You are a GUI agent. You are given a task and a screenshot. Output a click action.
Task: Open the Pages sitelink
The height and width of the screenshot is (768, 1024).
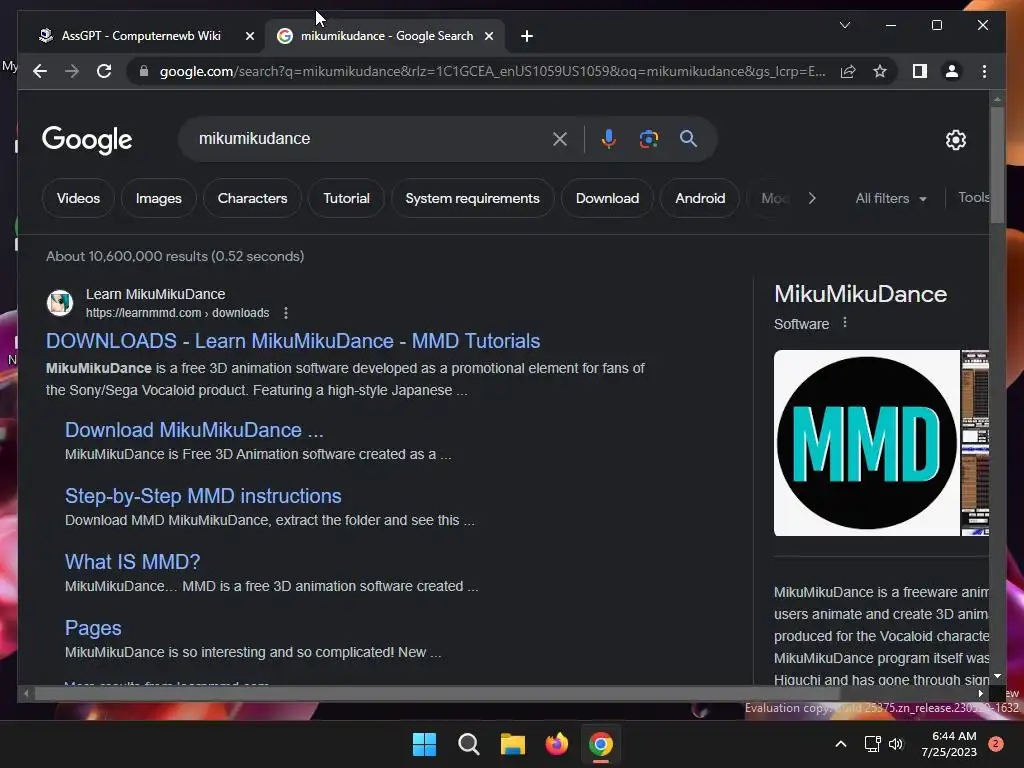coord(93,628)
